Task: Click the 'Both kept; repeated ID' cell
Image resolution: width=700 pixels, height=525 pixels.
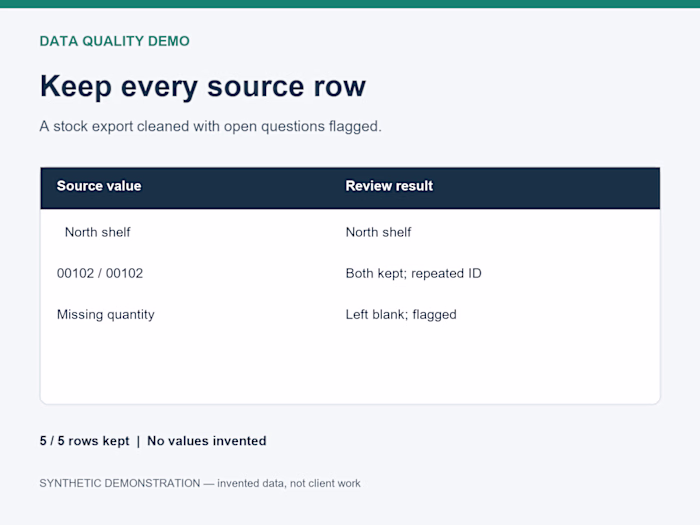Action: 413,273
